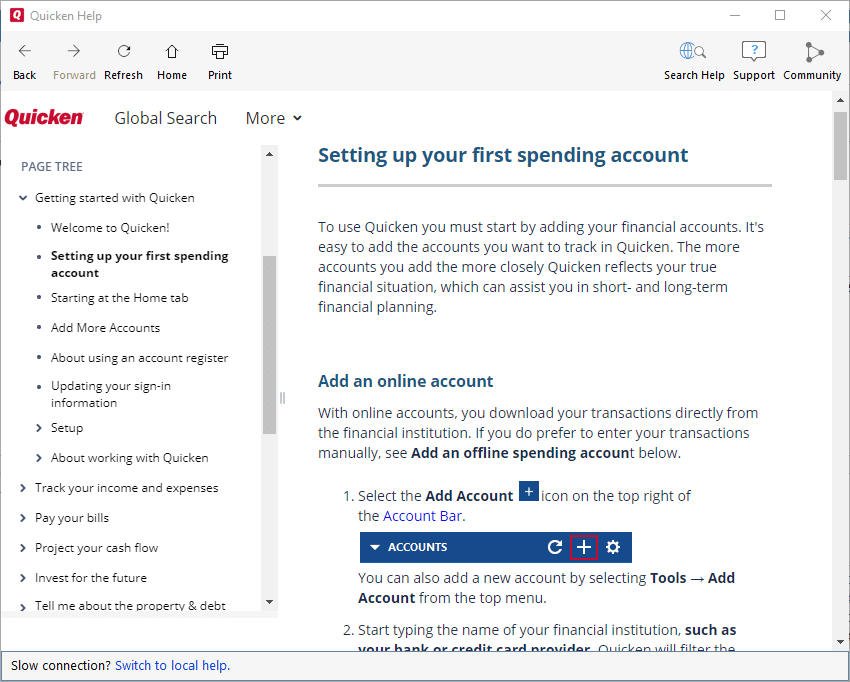This screenshot has height=682, width=850.
Task: Go to Home with house icon
Action: (x=172, y=51)
